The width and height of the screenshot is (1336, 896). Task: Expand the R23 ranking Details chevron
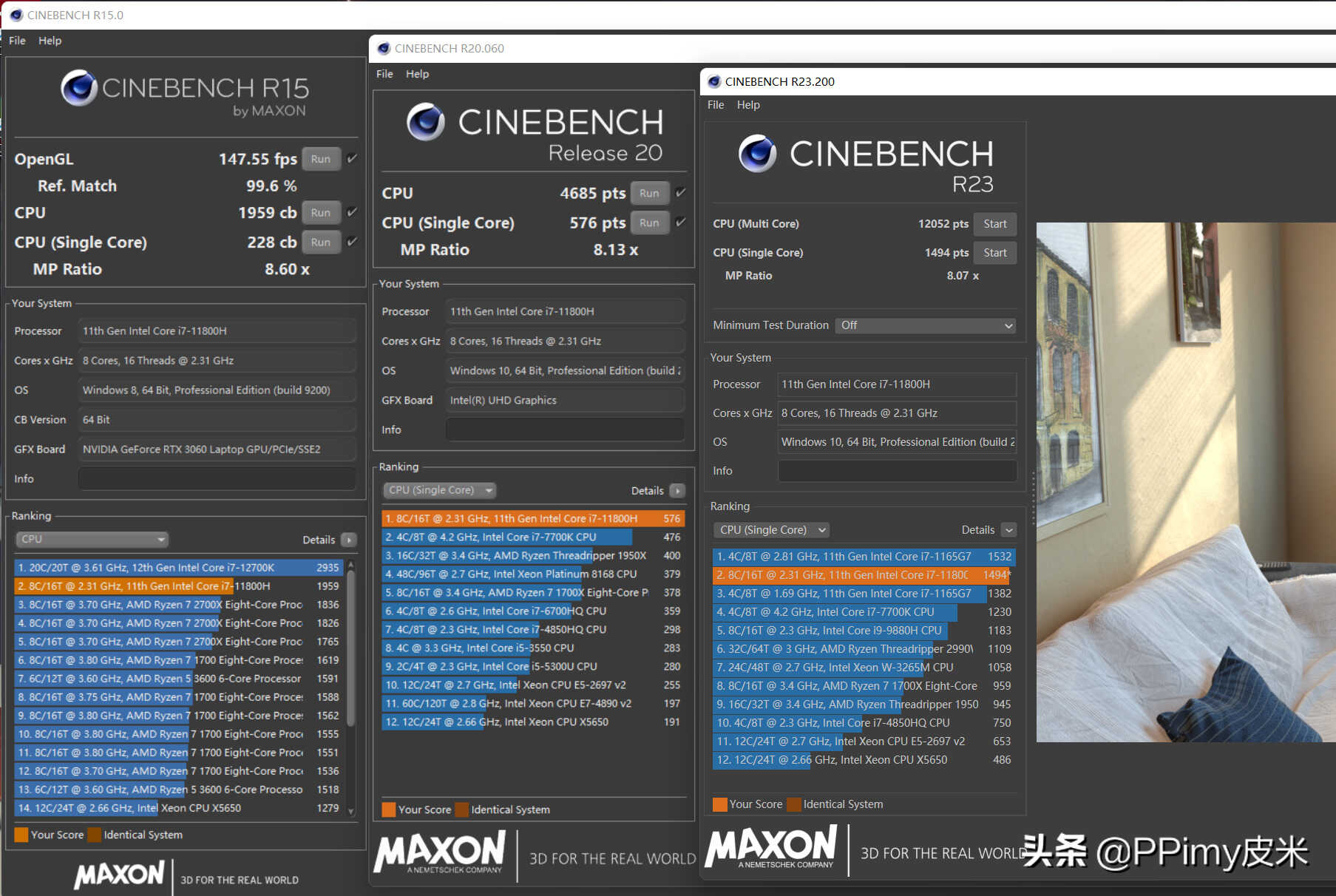coord(1008,530)
